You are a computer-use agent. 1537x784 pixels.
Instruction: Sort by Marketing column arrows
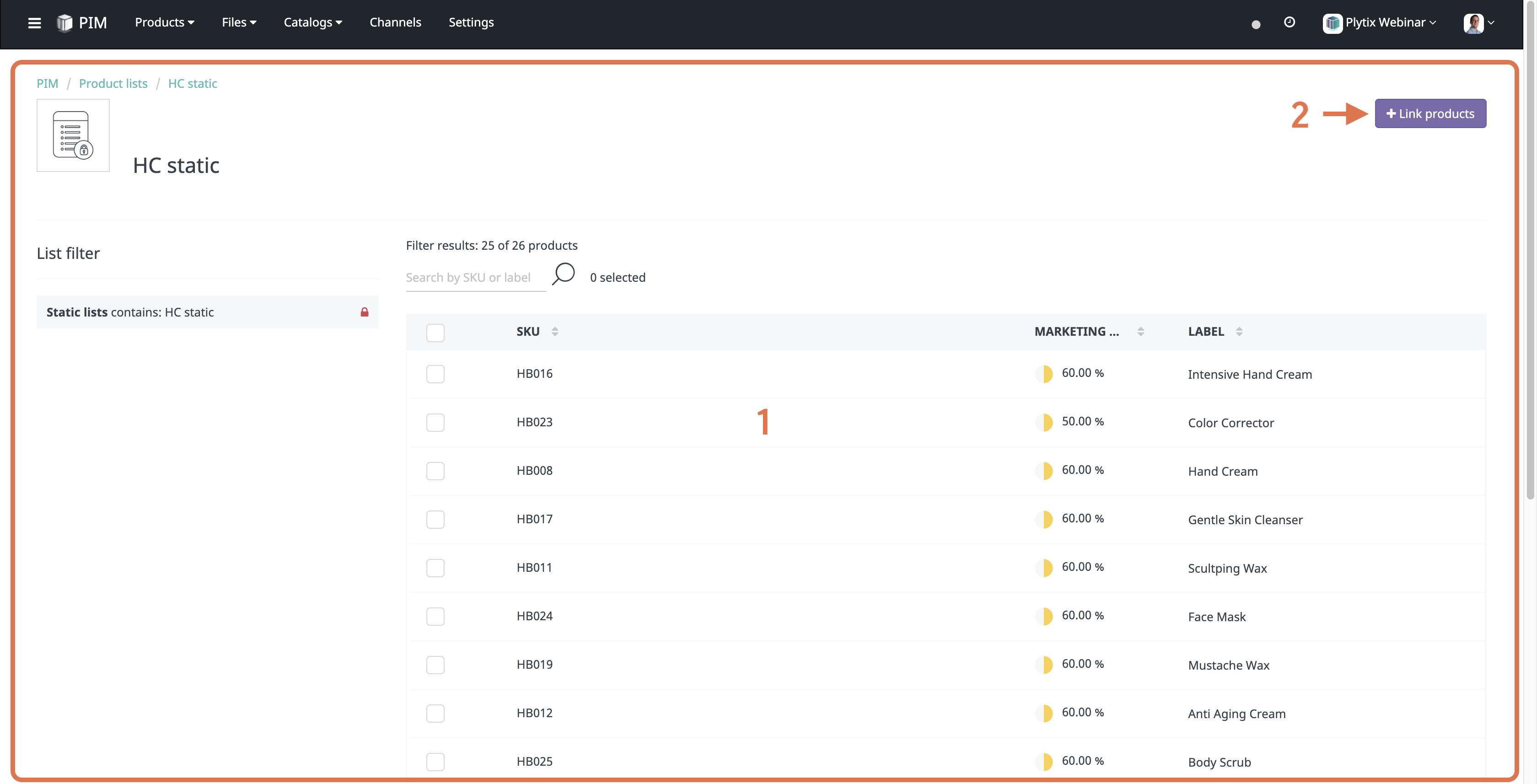coord(1140,332)
